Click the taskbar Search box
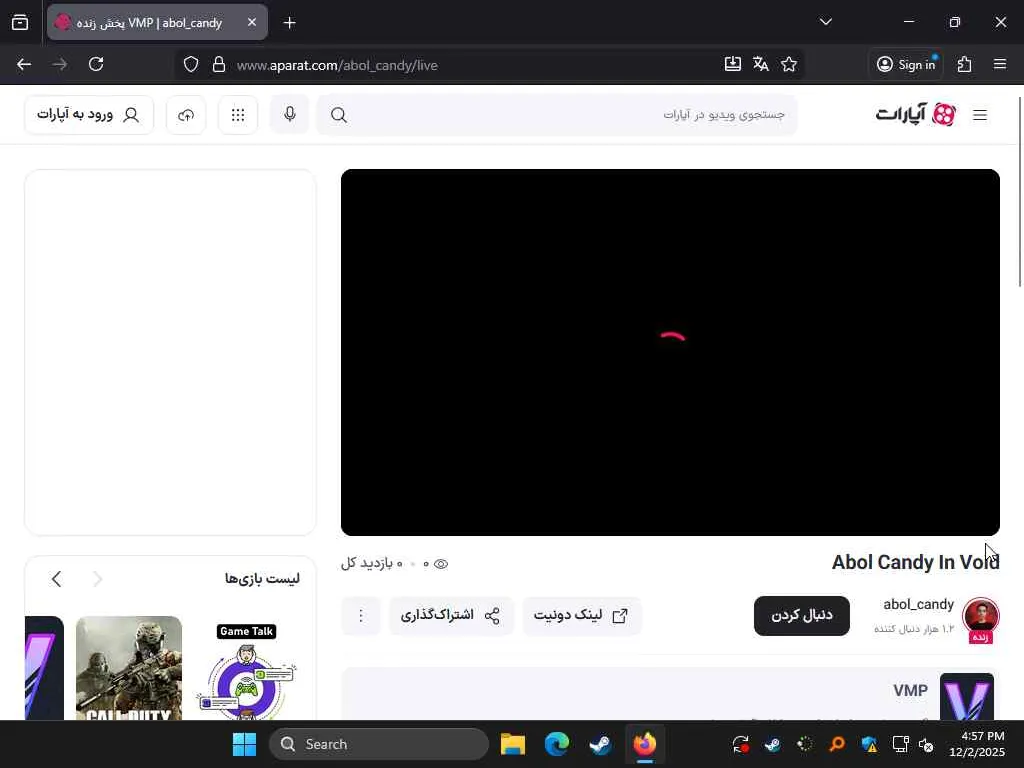 (x=379, y=744)
